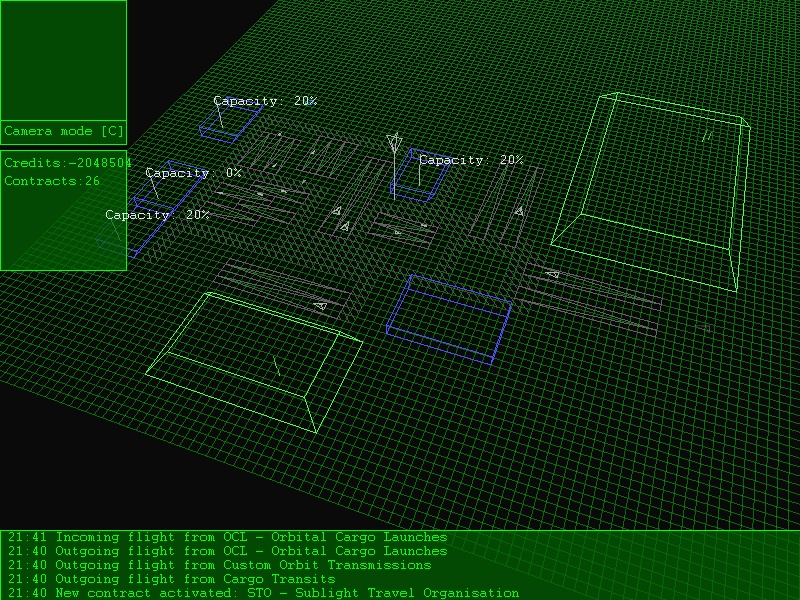Click the 21:40 Outgoing flight from OCL message

click(x=228, y=551)
